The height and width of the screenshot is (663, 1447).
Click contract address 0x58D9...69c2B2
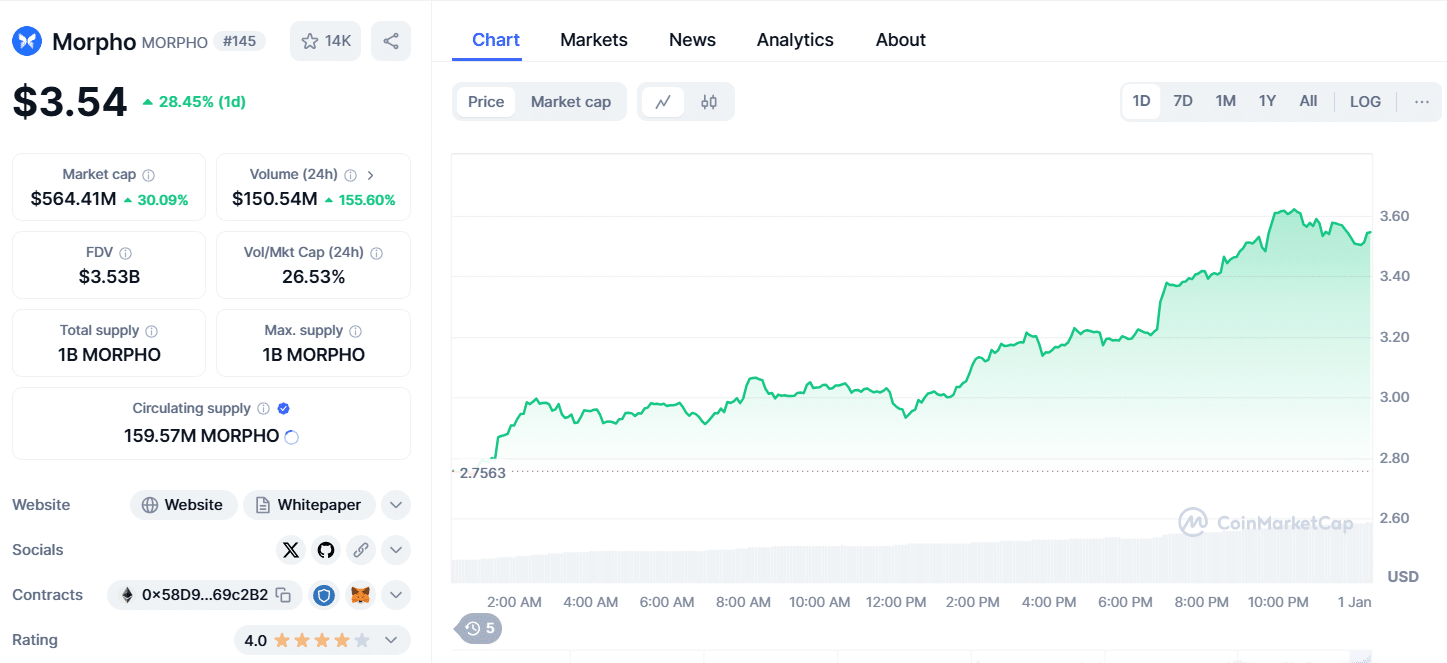coord(205,595)
